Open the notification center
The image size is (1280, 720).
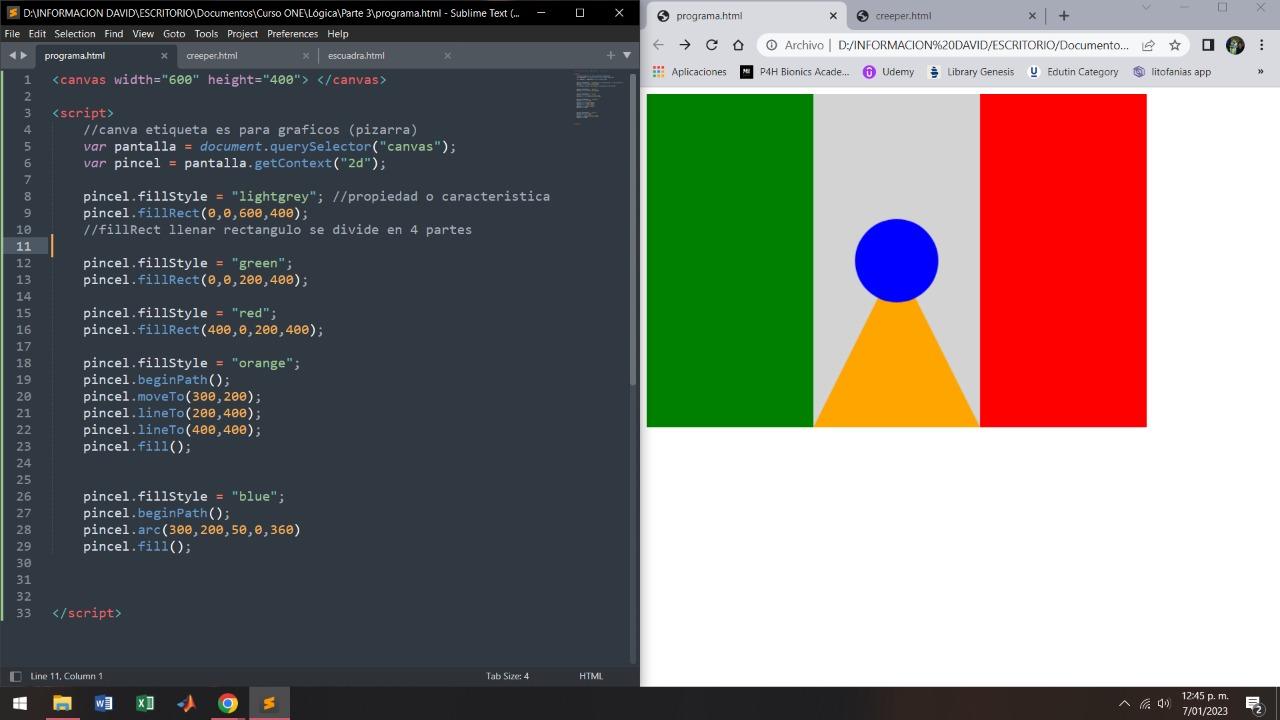(x=1254, y=704)
